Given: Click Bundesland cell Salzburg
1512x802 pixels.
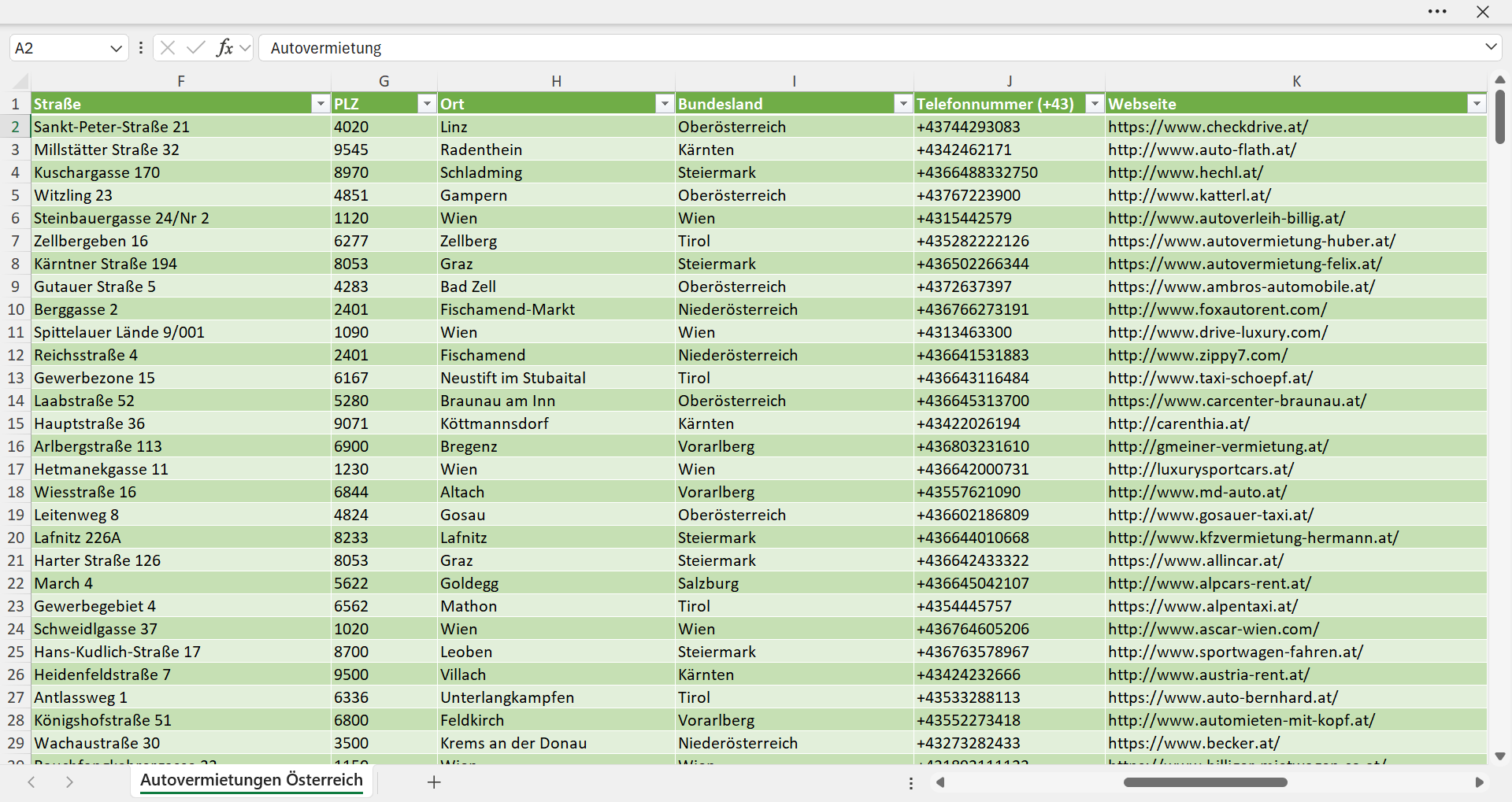Looking at the screenshot, I should click(794, 583).
